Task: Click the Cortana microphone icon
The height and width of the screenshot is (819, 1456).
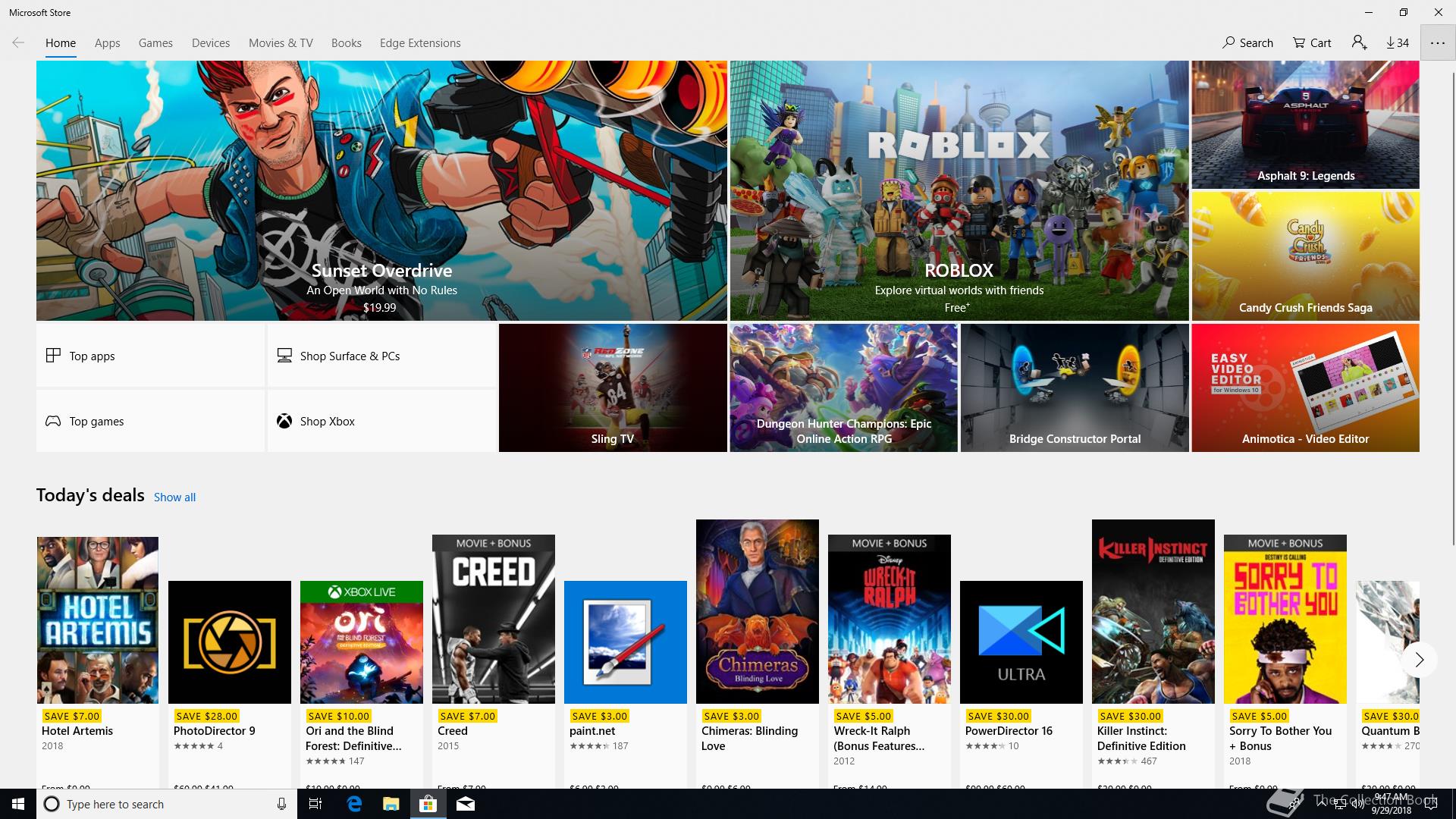Action: point(281,804)
